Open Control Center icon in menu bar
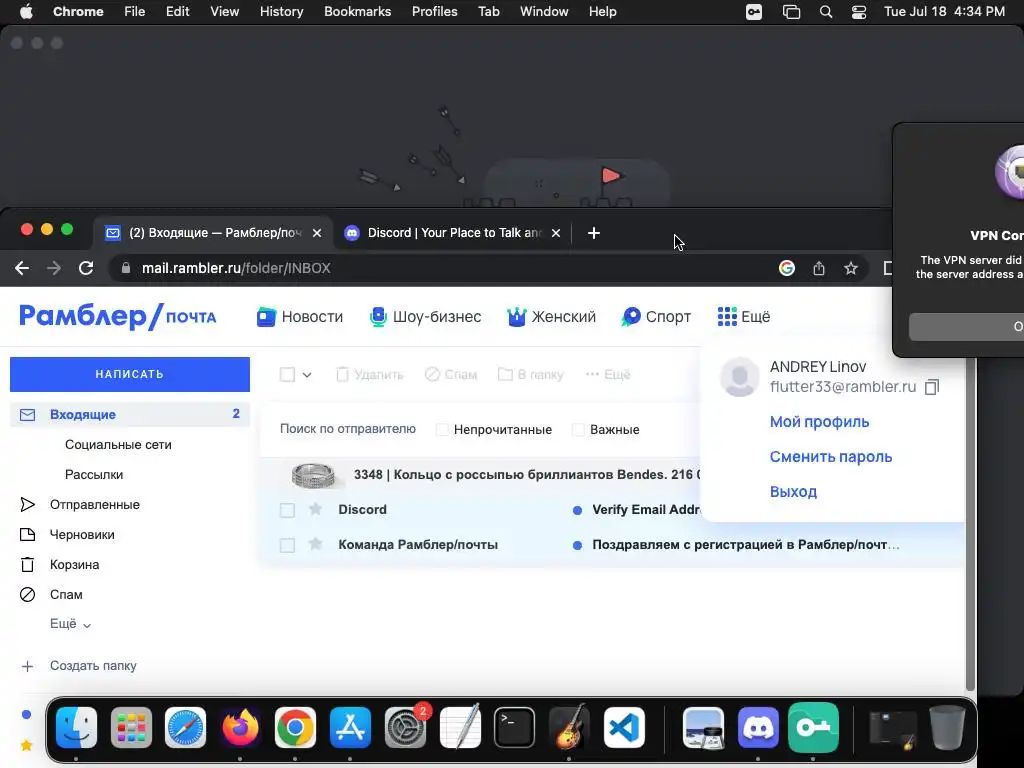 pyautogui.click(x=859, y=12)
